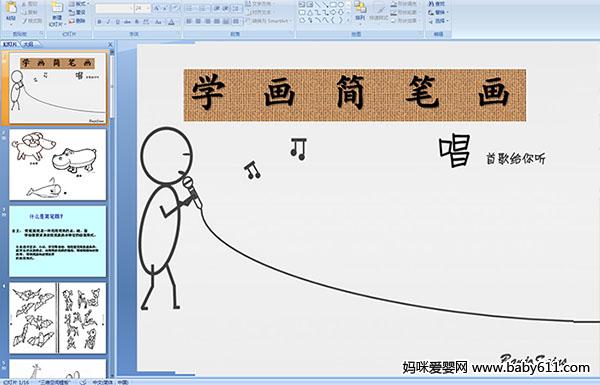This screenshot has width=600, height=385.
Task: Choose the oval shape in shapes gallery
Action: click(x=341, y=4)
